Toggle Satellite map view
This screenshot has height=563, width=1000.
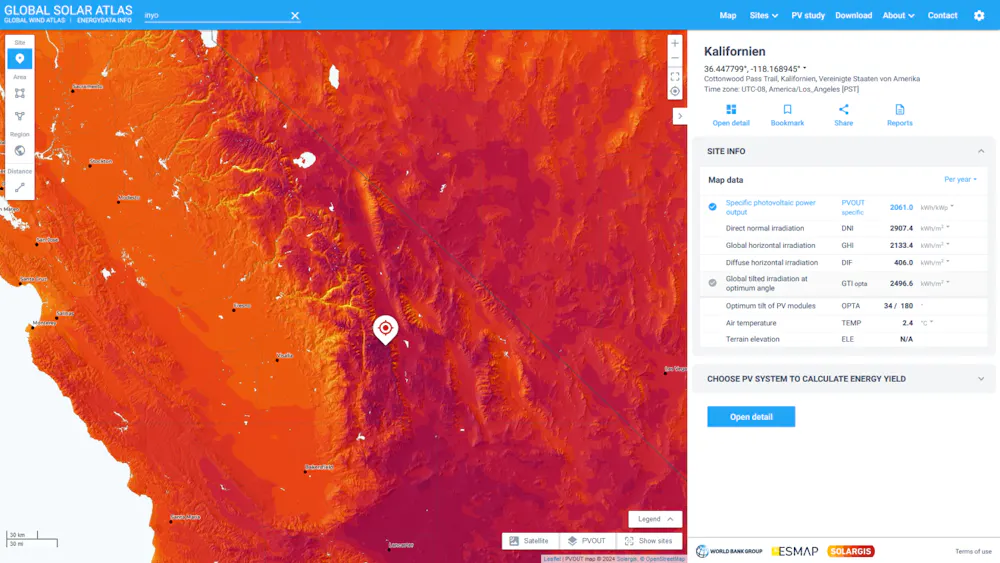click(529, 541)
